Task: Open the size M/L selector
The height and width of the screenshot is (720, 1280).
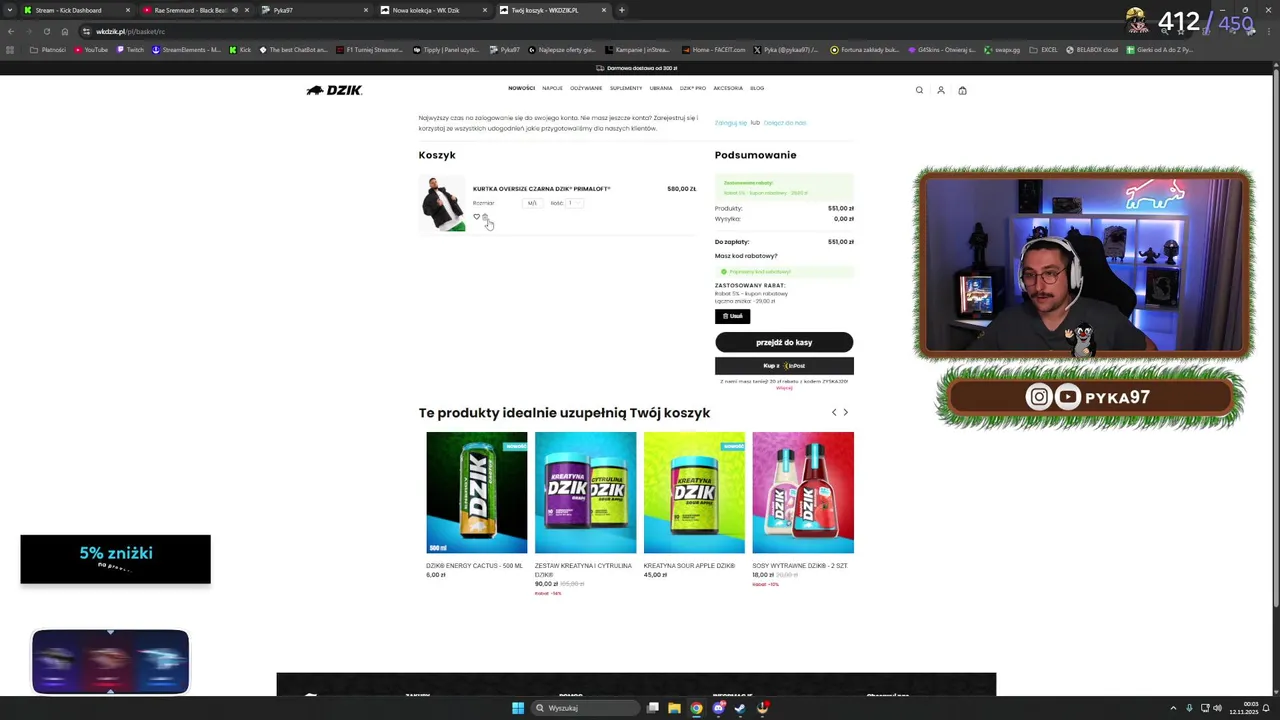Action: click(x=532, y=203)
